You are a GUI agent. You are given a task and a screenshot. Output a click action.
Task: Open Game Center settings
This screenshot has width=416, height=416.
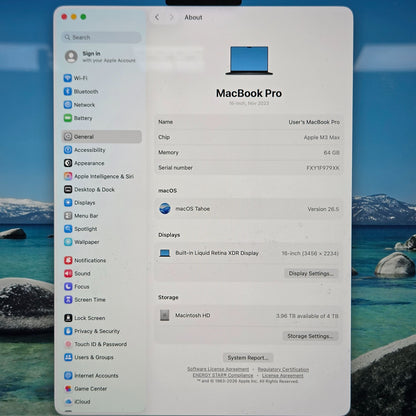tap(86, 389)
